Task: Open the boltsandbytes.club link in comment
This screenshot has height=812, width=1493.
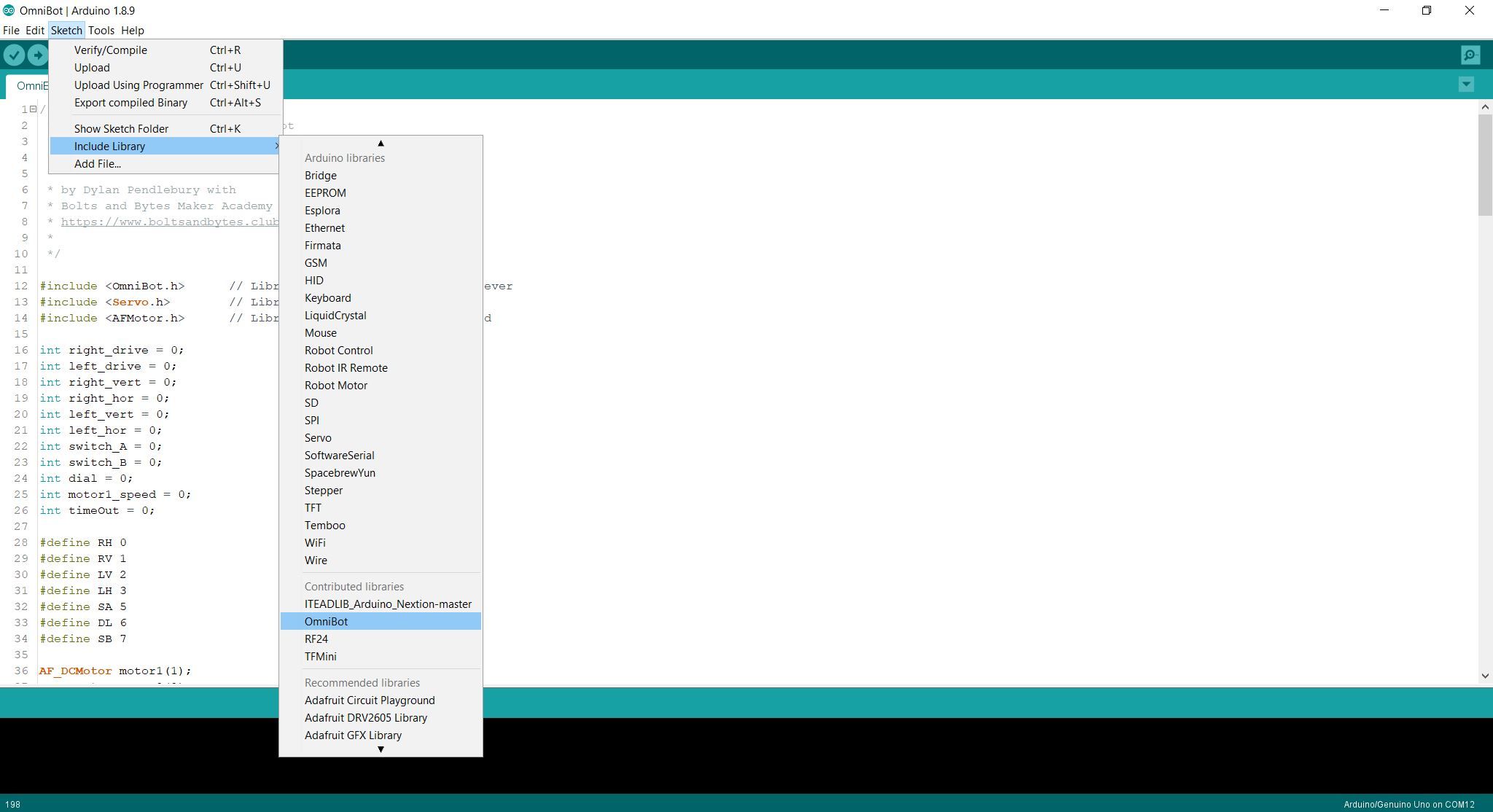Action: click(169, 222)
